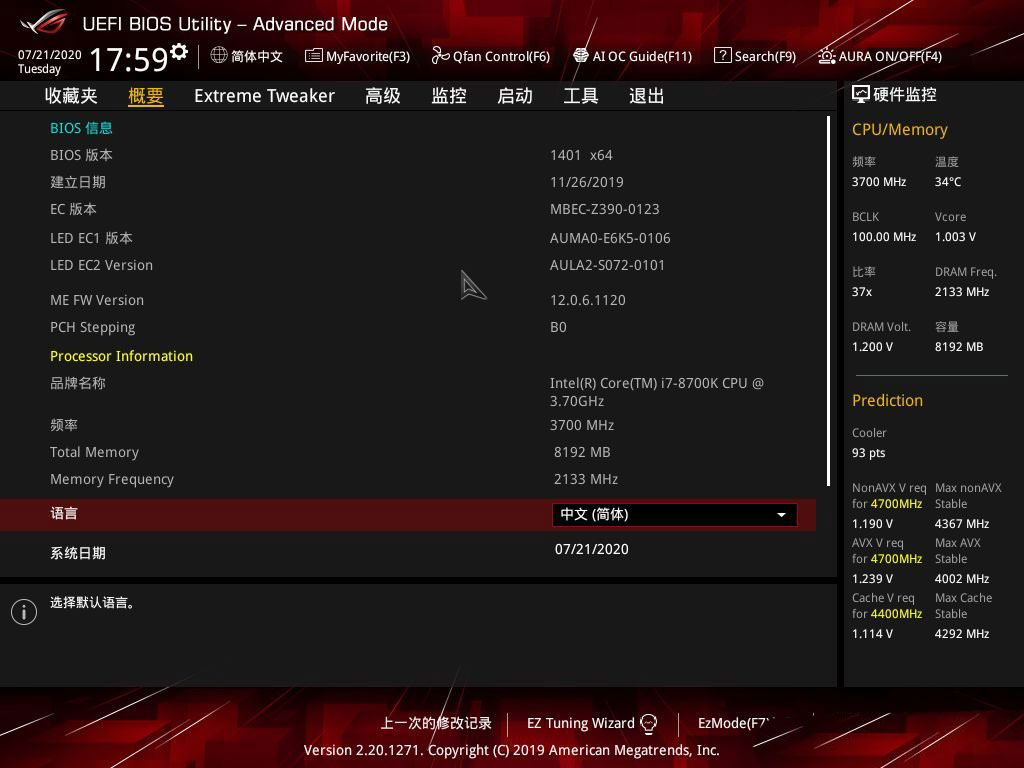This screenshot has width=1024, height=768.
Task: Expand the 中文 (简体) selection list
Action: click(673, 514)
